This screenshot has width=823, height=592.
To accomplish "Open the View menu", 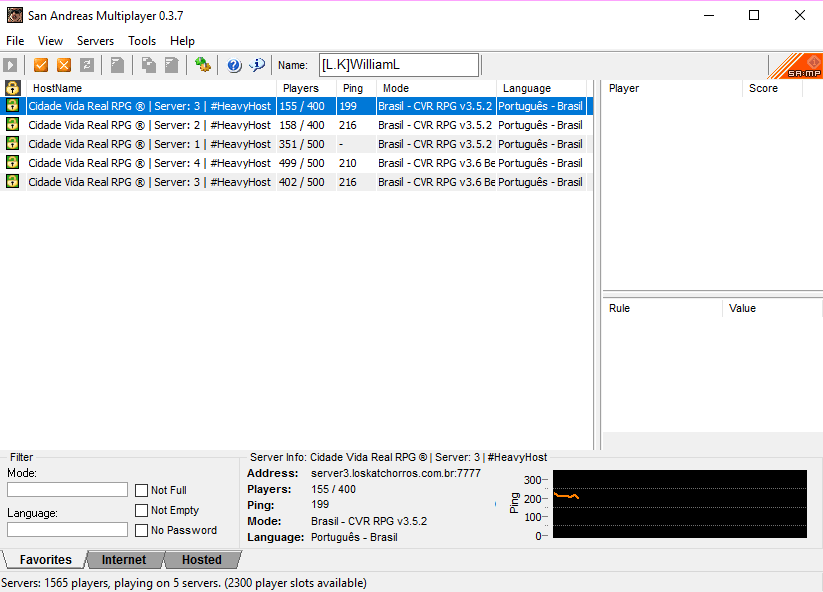I will [50, 41].
